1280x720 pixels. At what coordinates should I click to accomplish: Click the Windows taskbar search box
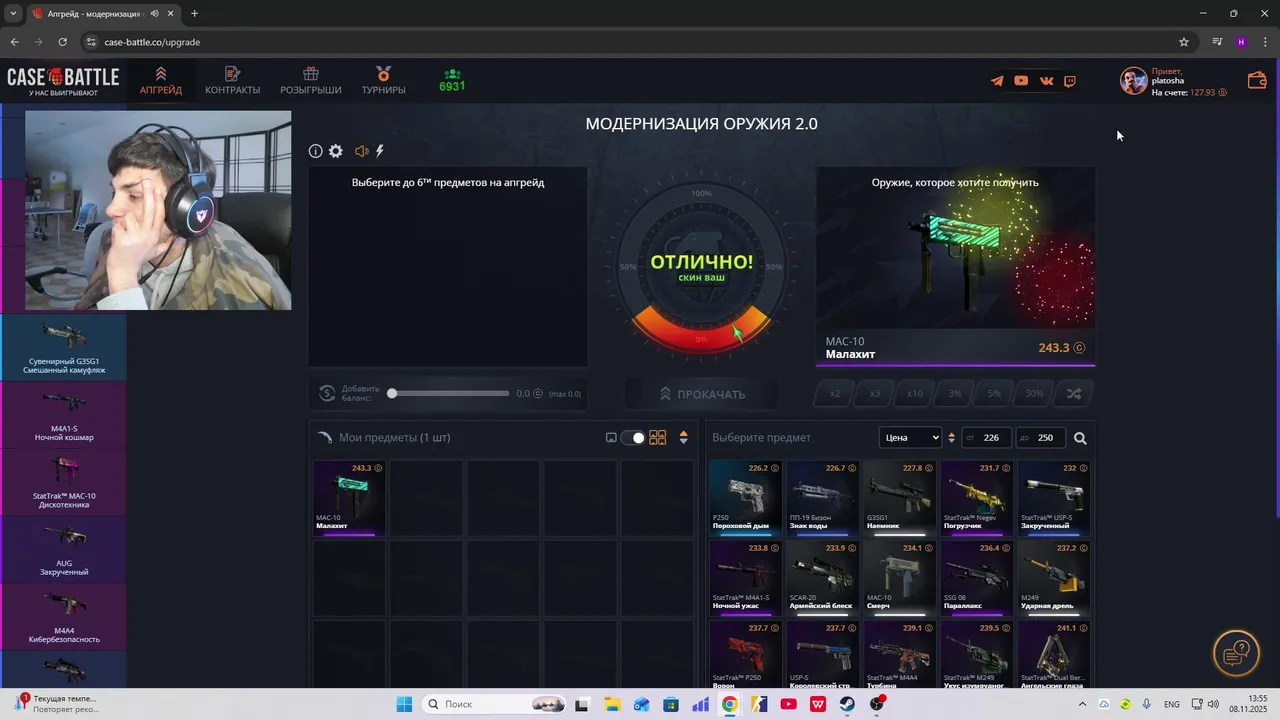496,704
